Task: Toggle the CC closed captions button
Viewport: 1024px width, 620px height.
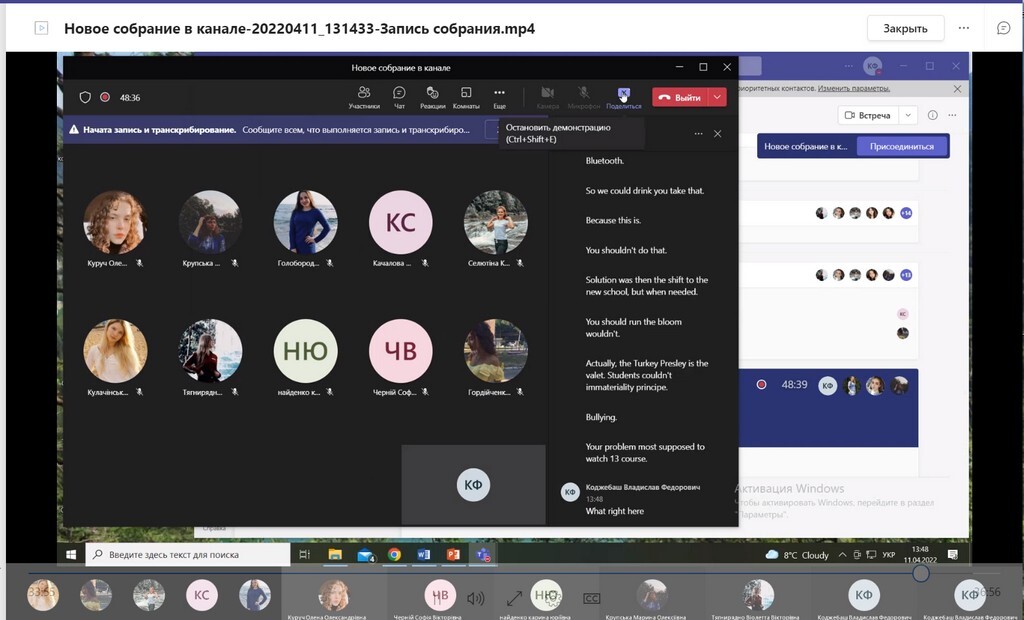Action: click(x=591, y=598)
